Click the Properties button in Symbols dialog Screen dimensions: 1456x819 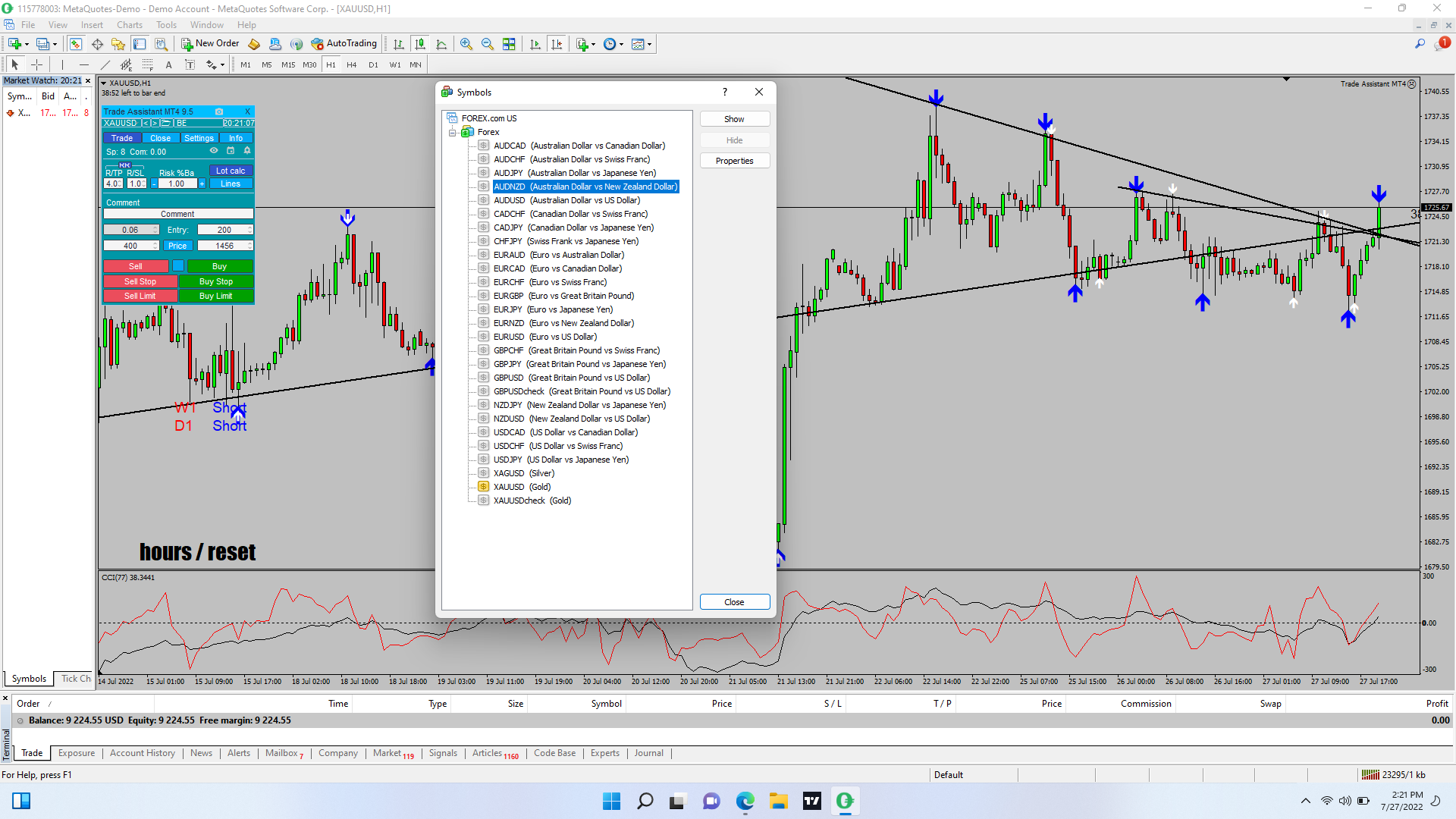click(x=734, y=161)
